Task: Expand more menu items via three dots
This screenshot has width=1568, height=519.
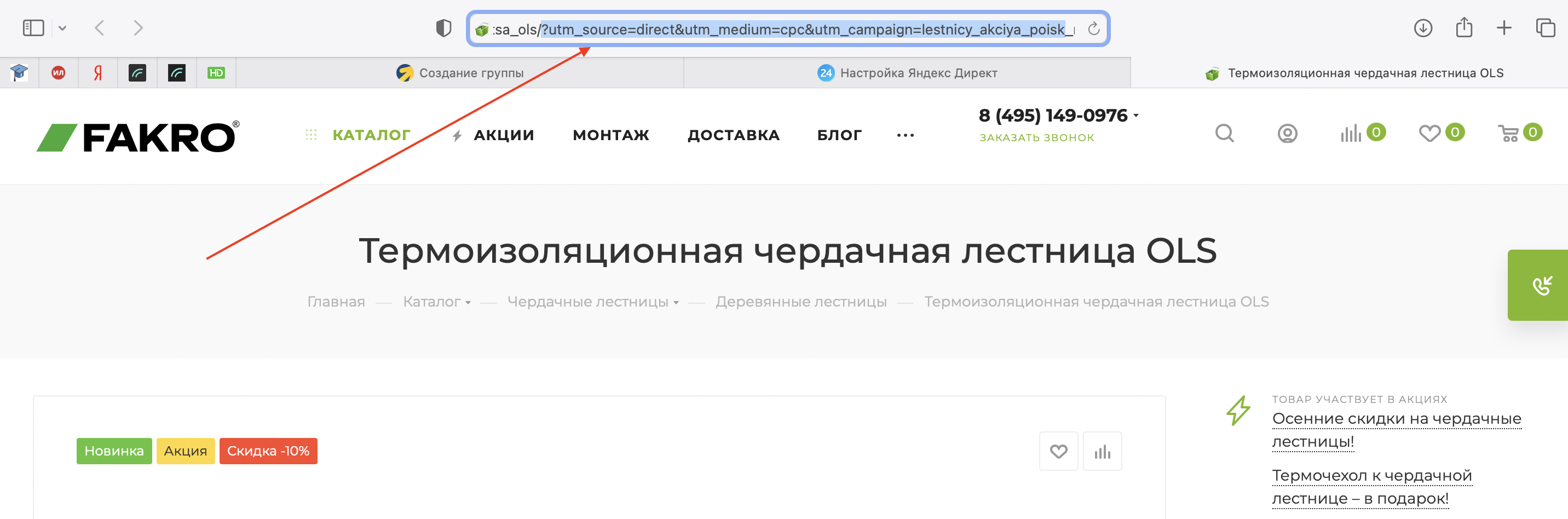Action: click(905, 136)
